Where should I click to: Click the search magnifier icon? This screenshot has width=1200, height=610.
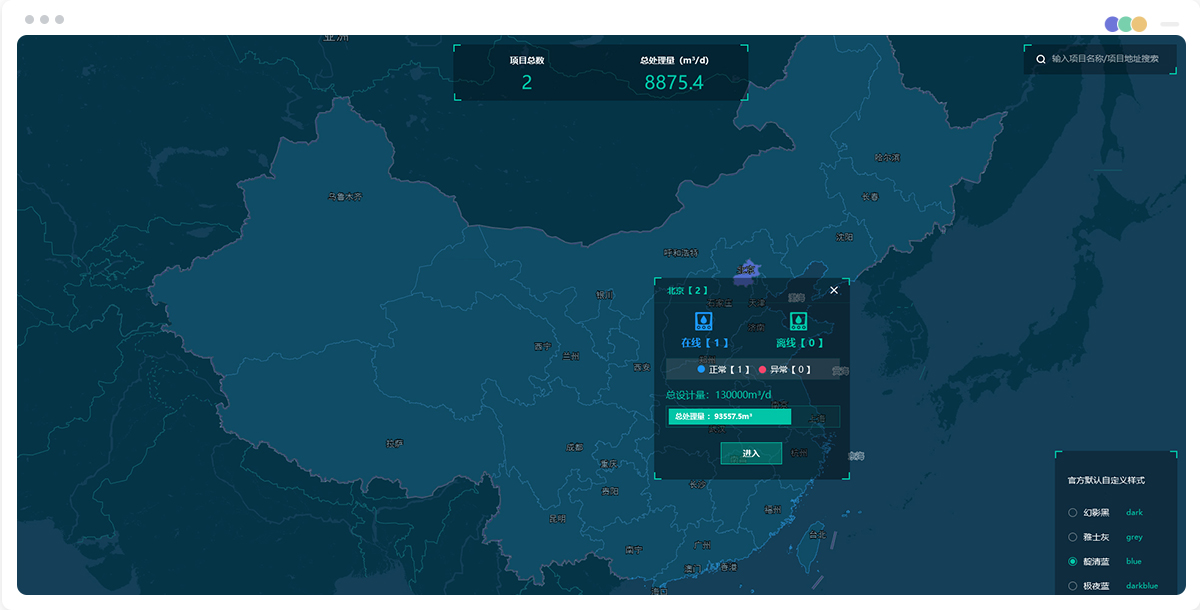tap(1041, 59)
